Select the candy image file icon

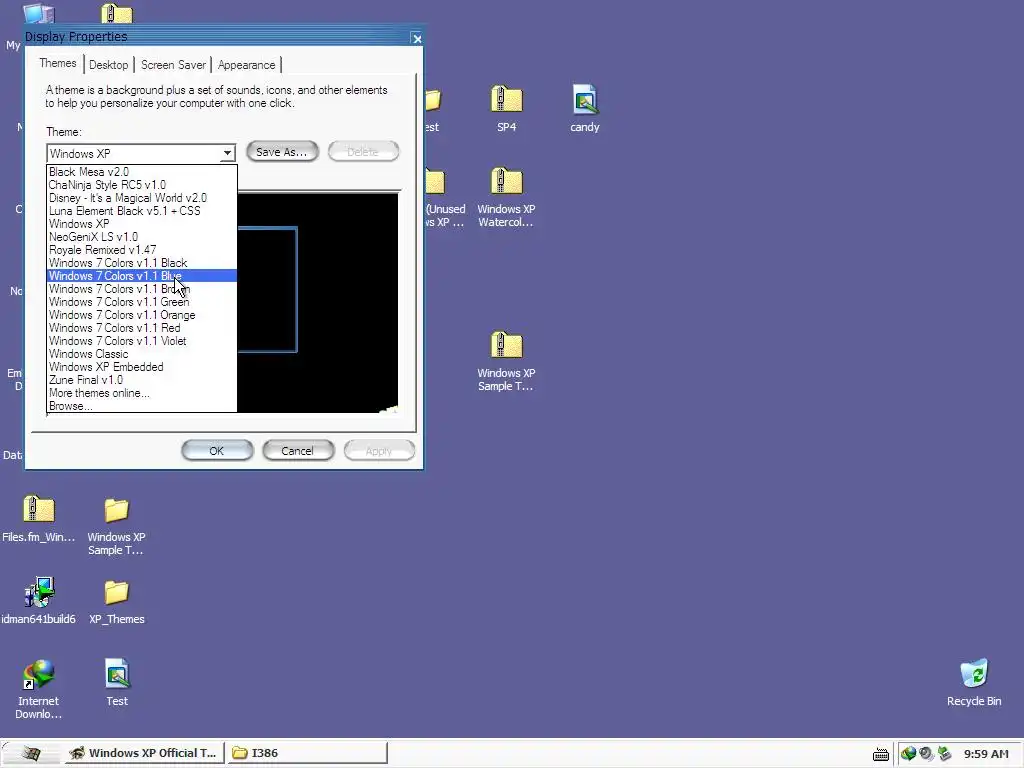point(584,100)
